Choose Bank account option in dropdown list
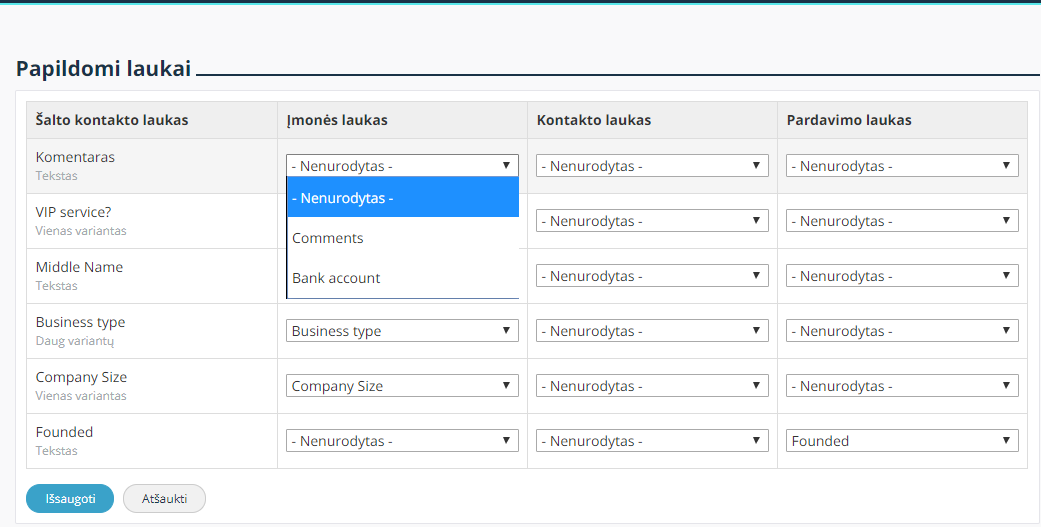The width and height of the screenshot is (1041, 527). pos(403,277)
